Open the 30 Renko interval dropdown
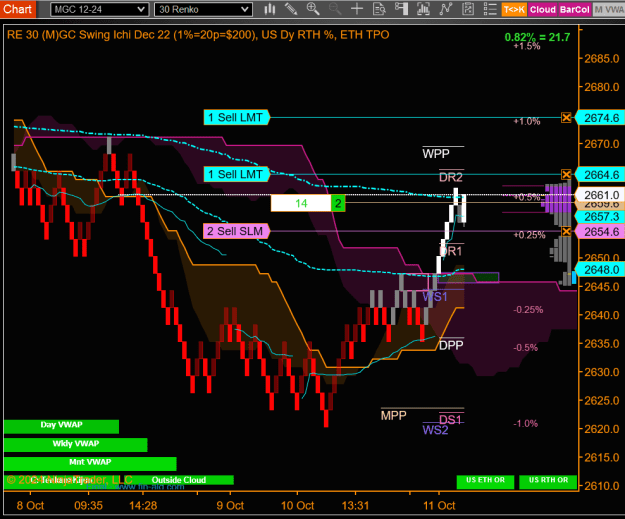The height and width of the screenshot is (519, 625). (203, 10)
